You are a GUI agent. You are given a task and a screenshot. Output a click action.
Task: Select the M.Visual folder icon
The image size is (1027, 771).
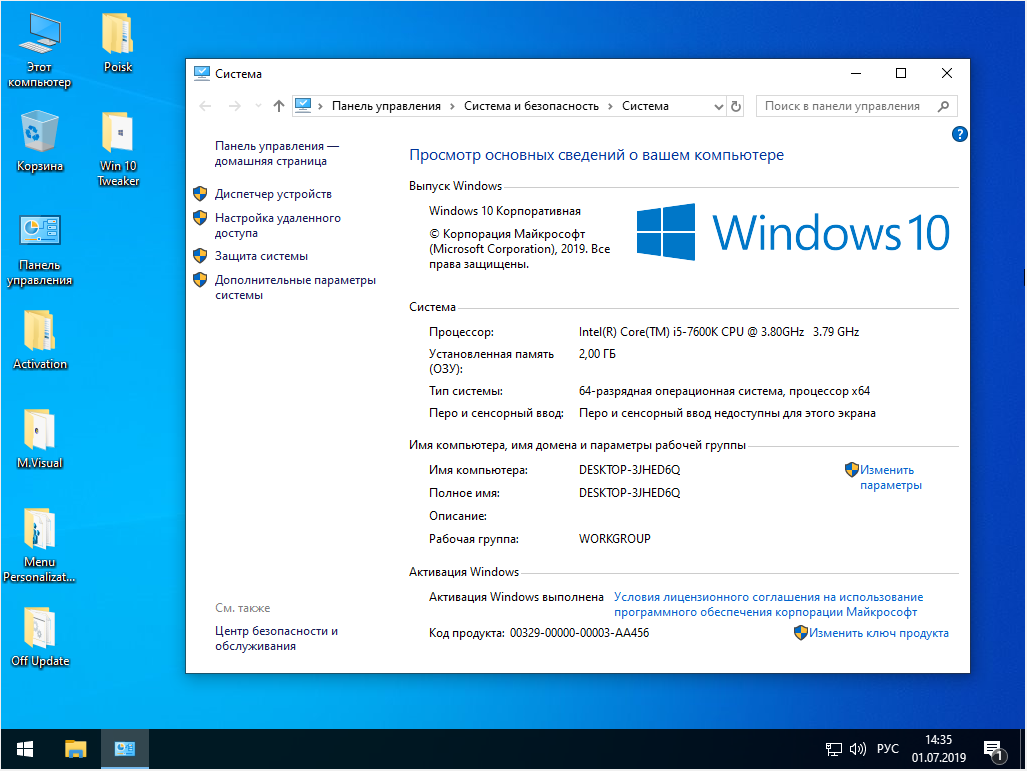click(39, 440)
